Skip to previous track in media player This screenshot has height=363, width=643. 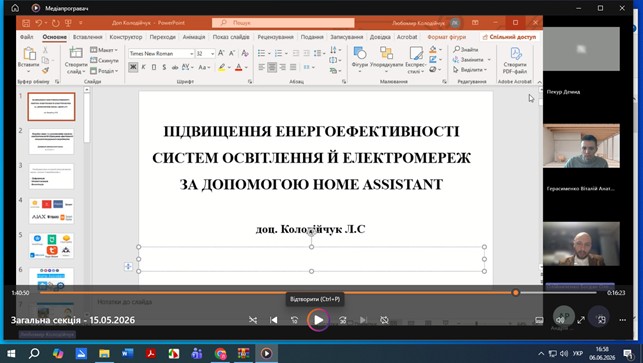(x=274, y=320)
